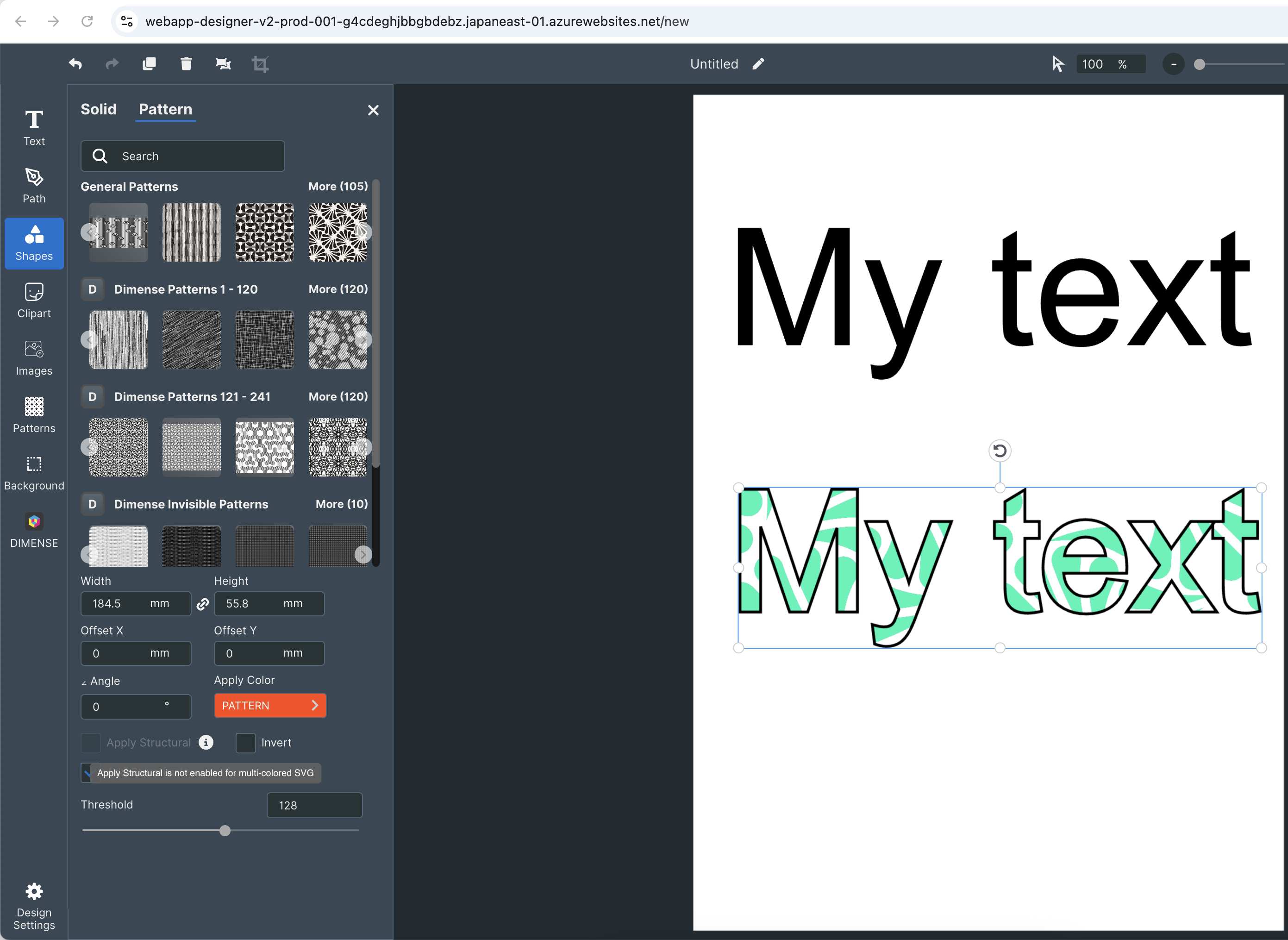The height and width of the screenshot is (940, 1288).
Task: Click the Offset X field
Action: pyautogui.click(x=136, y=653)
